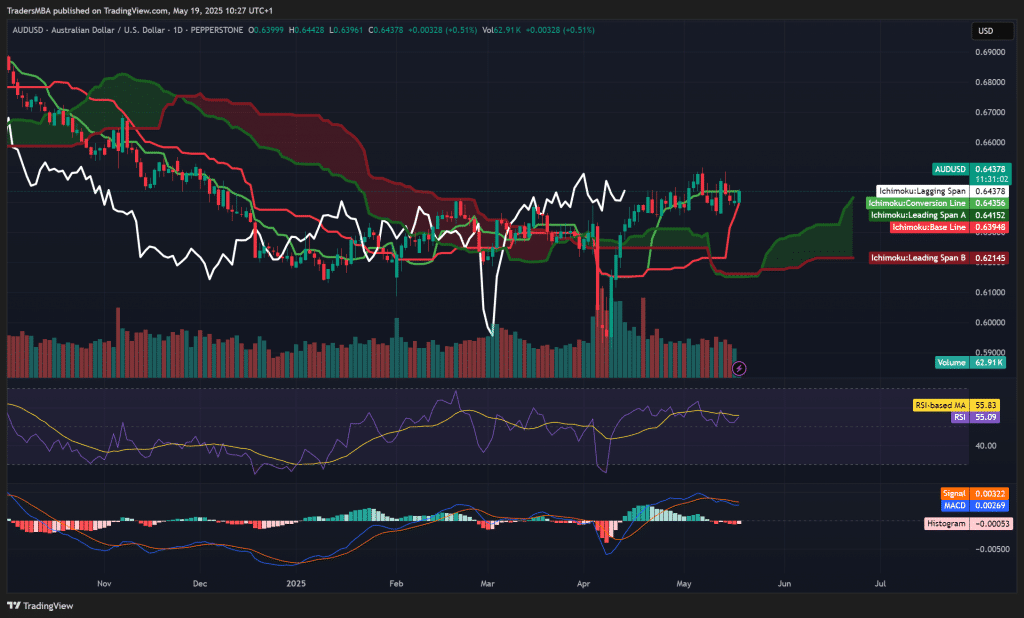
Task: Click the Apr label on time axis
Action: point(584,581)
